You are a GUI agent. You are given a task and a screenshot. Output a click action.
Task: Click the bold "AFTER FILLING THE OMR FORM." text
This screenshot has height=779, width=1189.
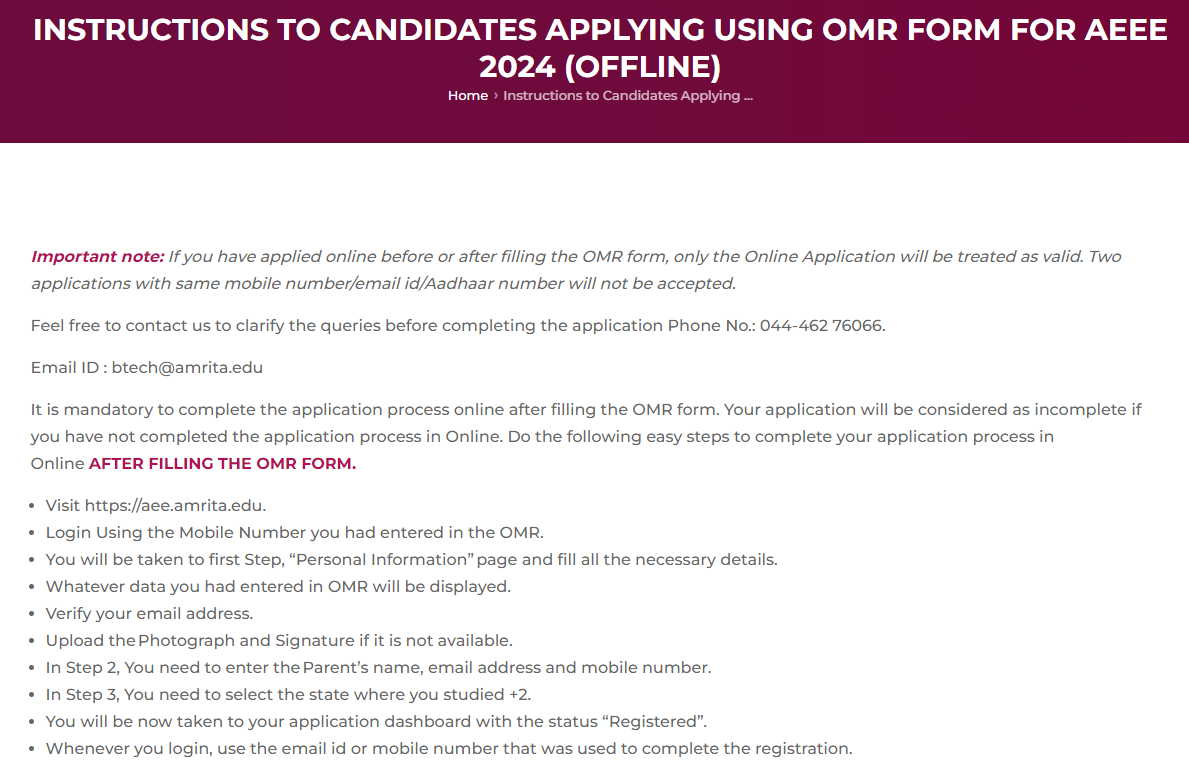pyautogui.click(x=222, y=464)
